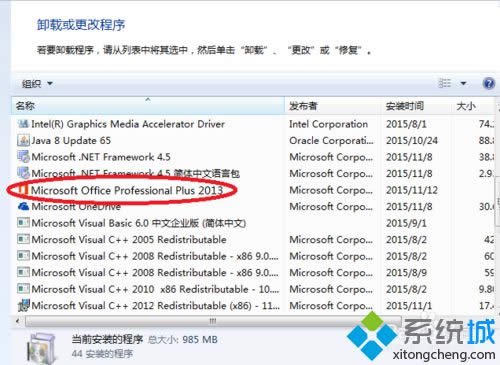This screenshot has height=365, width=500.
Task: Click the 2015/11/1 install date
Action: coord(409,305)
